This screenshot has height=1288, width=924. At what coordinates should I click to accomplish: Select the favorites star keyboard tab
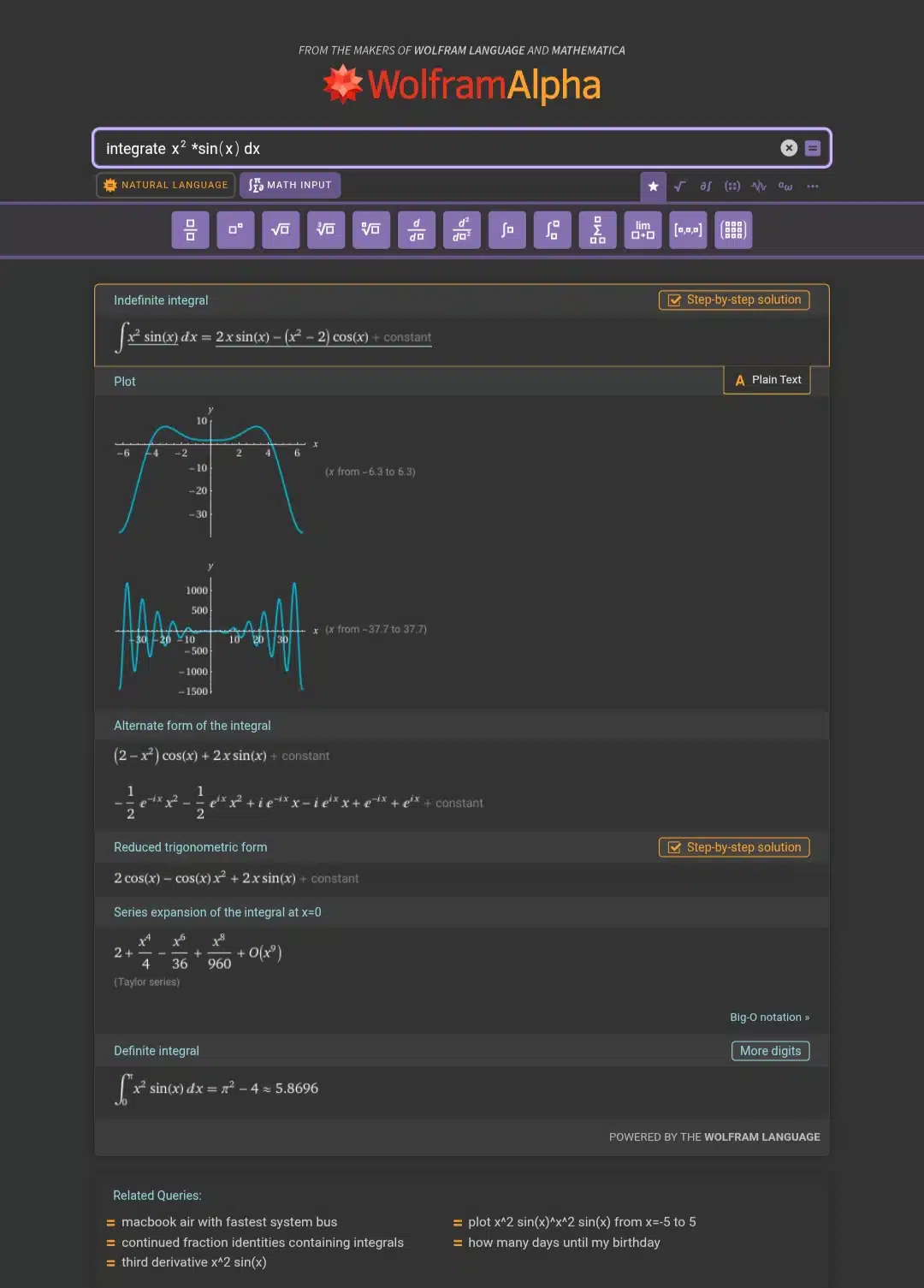(653, 186)
